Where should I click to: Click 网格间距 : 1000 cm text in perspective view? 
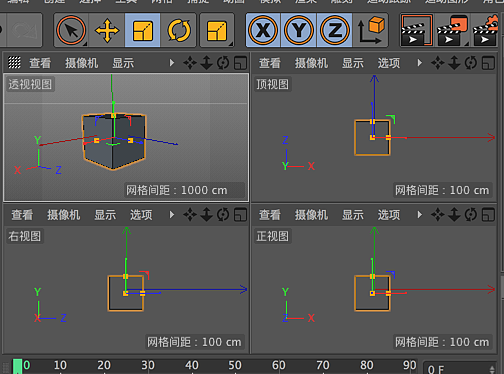[176, 190]
